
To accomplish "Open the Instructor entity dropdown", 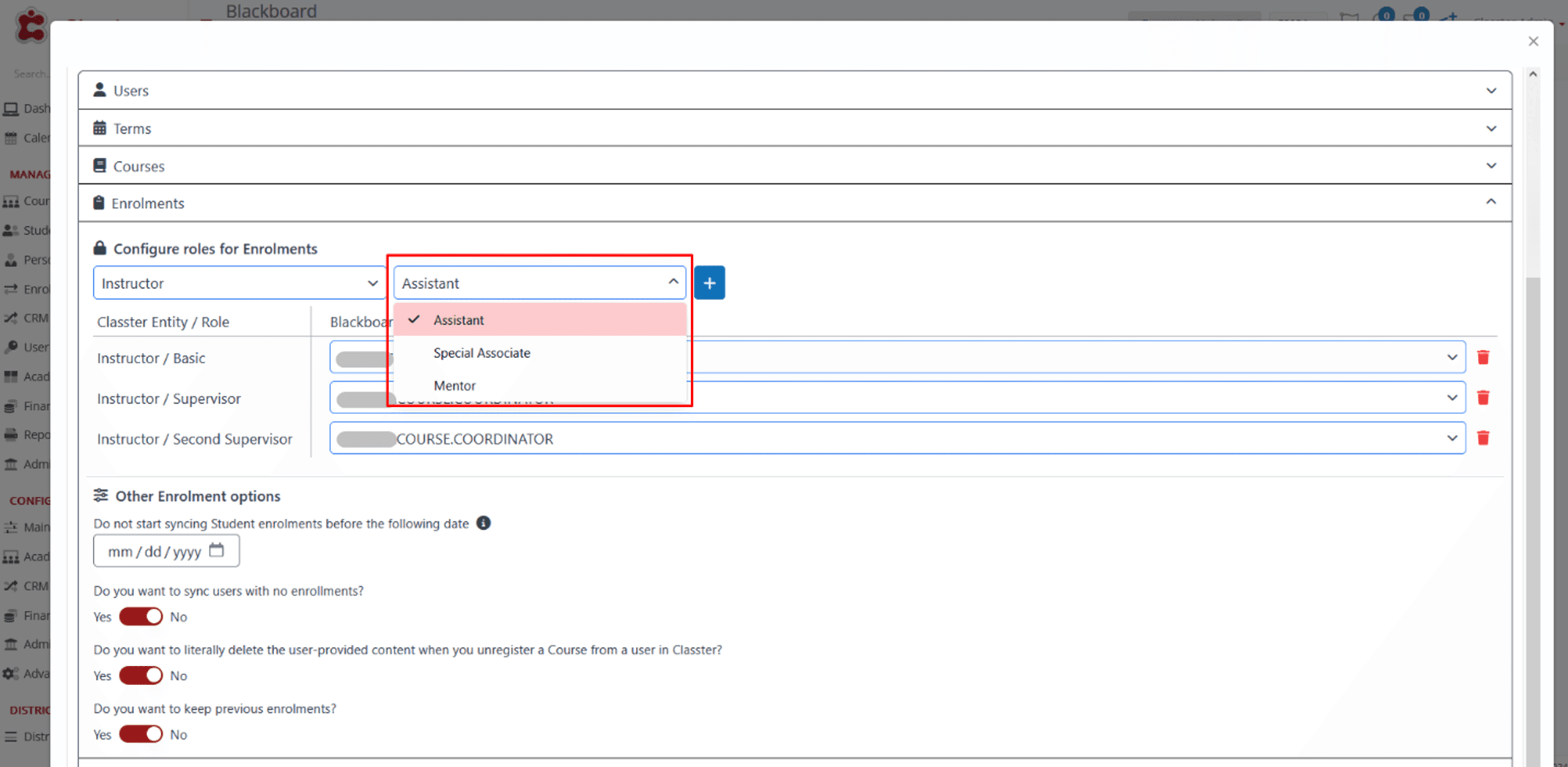I will pos(239,283).
